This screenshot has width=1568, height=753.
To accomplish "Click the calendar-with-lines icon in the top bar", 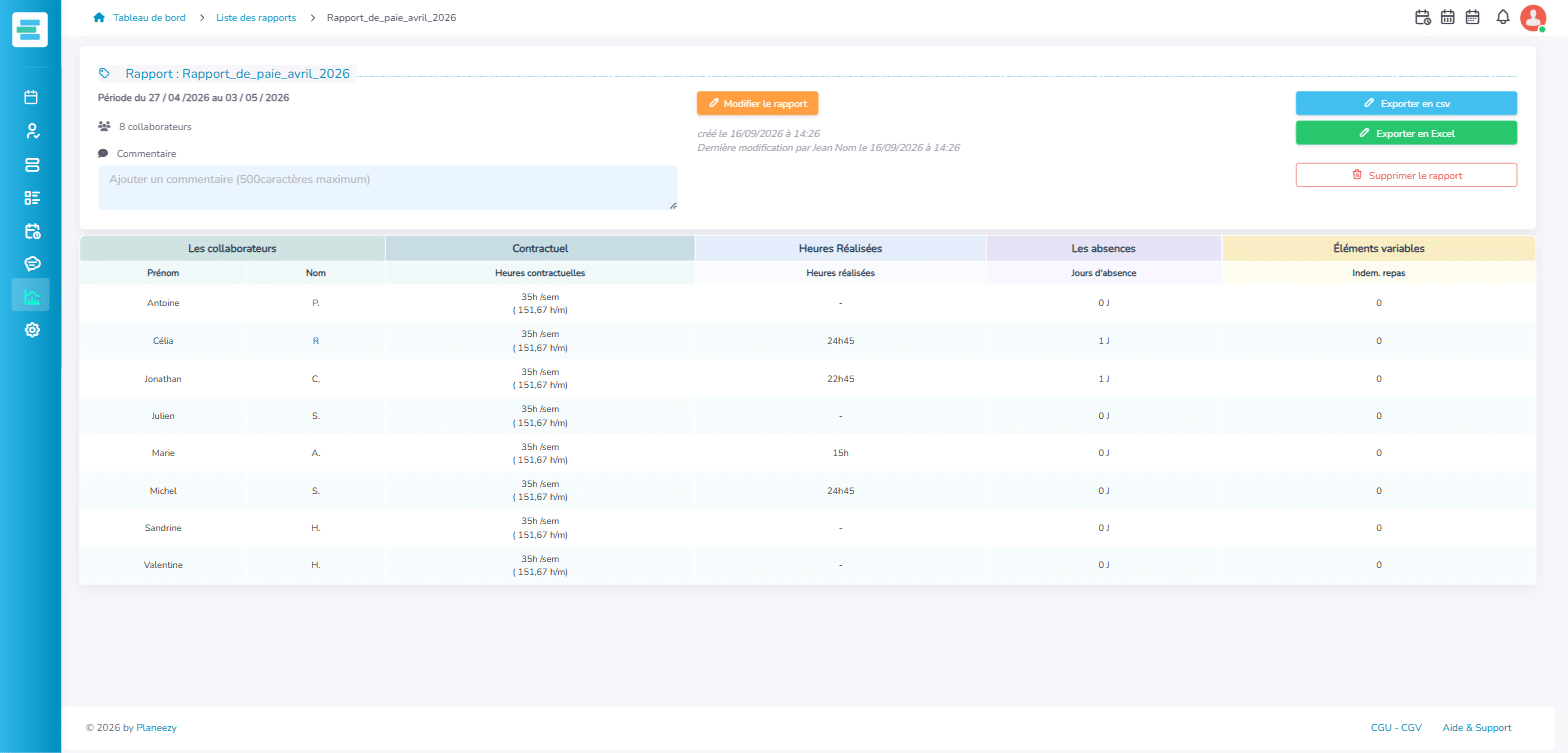I will click(1472, 17).
